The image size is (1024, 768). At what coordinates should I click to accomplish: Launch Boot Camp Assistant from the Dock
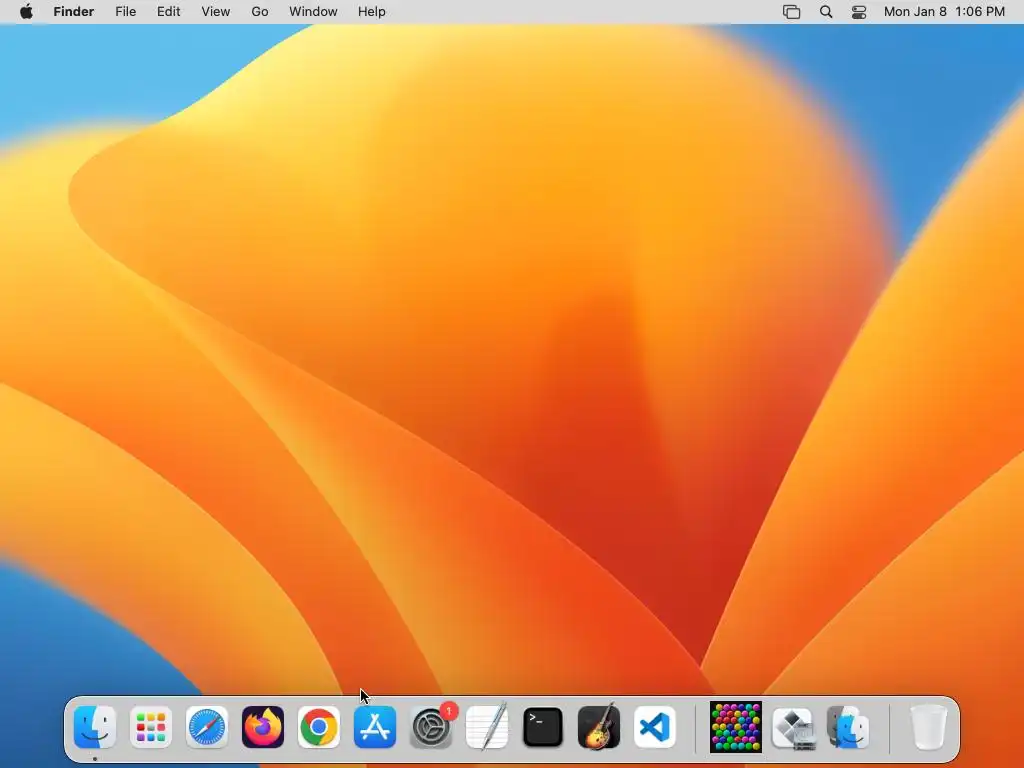pos(793,727)
